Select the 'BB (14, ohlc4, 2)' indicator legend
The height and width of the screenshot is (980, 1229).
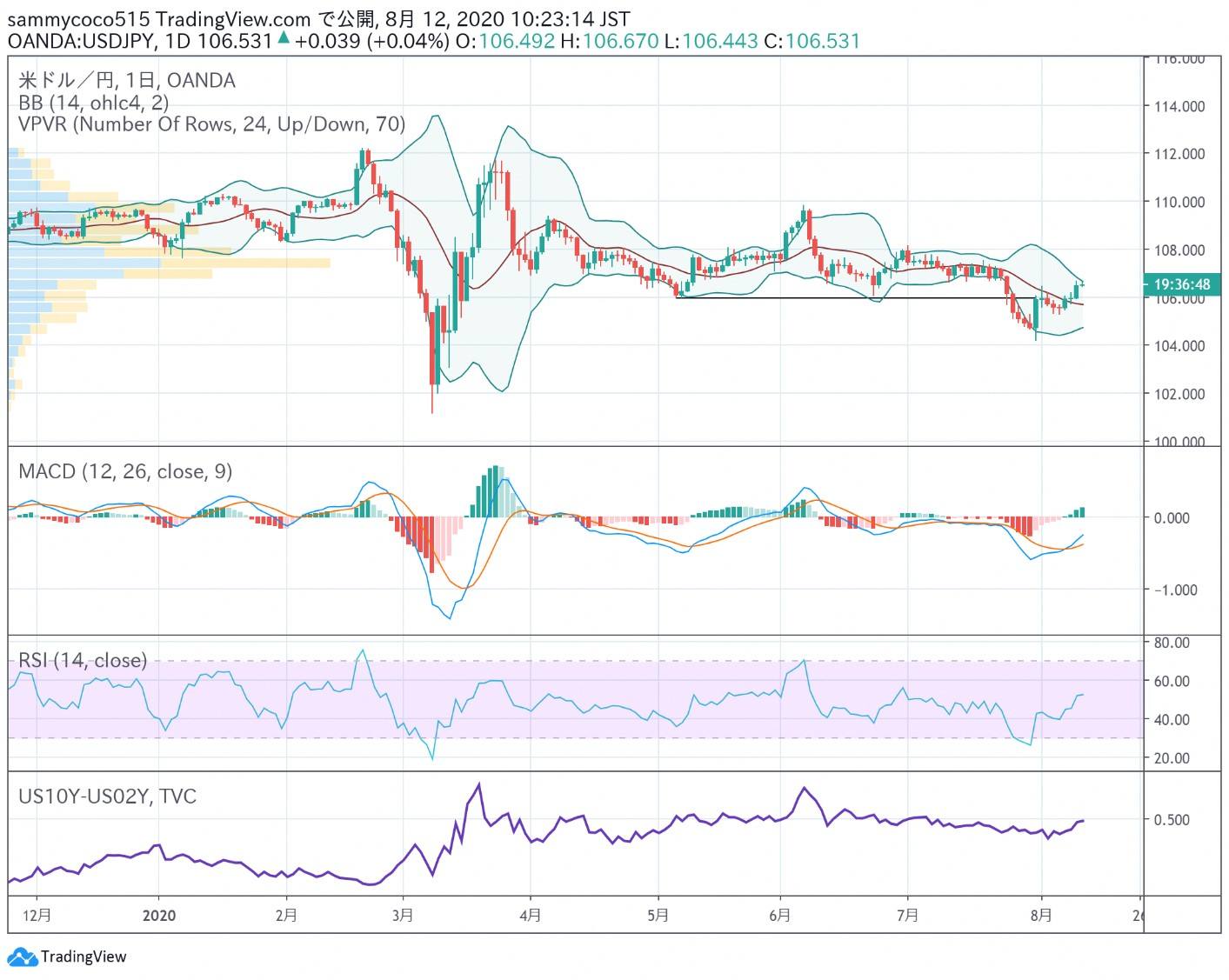pos(93,103)
